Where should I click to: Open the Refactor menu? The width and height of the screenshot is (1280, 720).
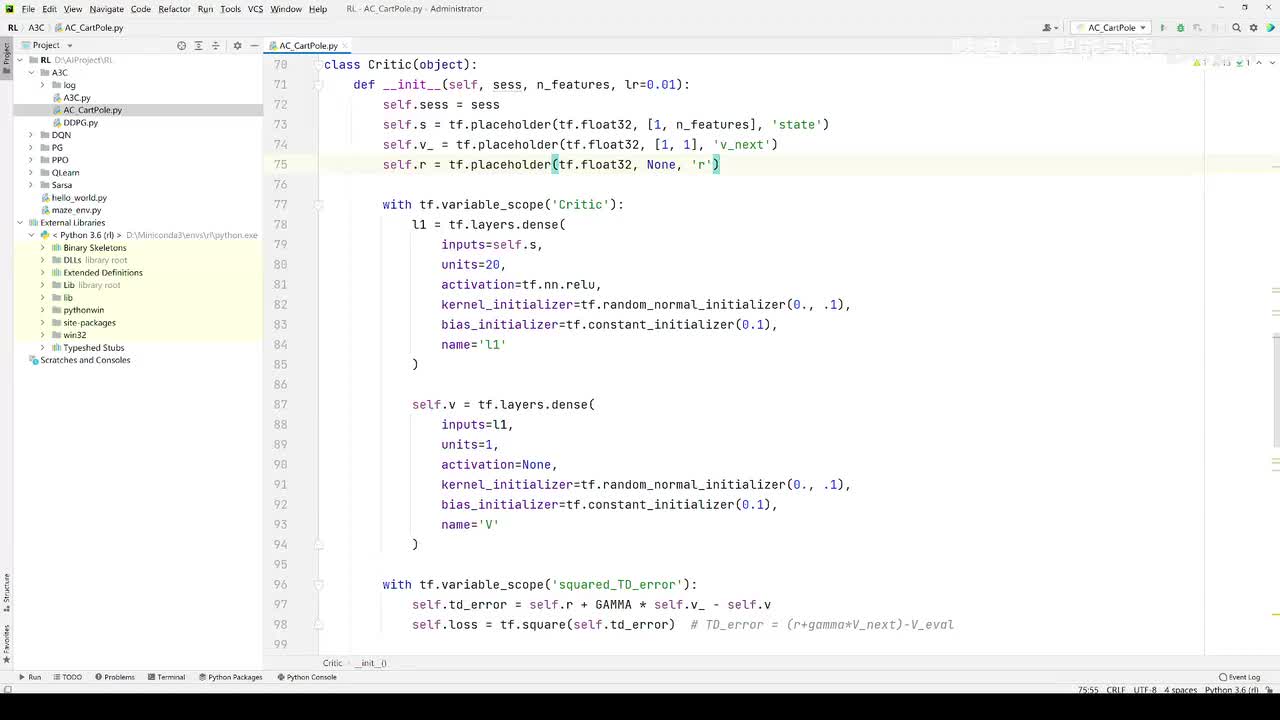(174, 9)
